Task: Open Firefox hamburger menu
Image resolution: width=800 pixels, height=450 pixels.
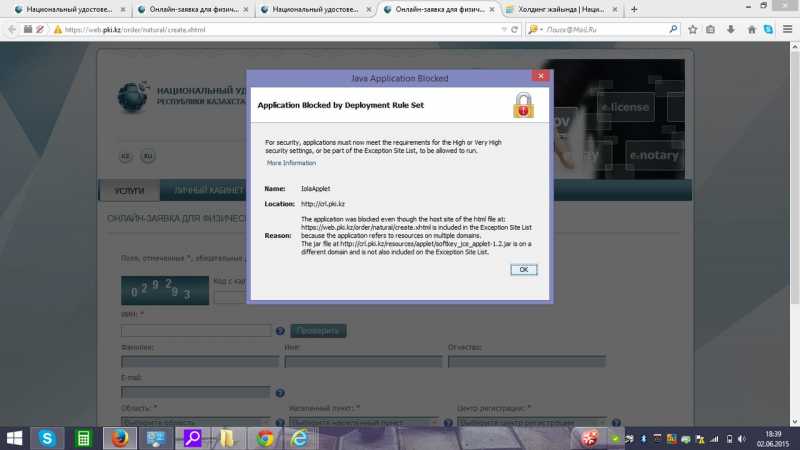Action: pos(788,30)
